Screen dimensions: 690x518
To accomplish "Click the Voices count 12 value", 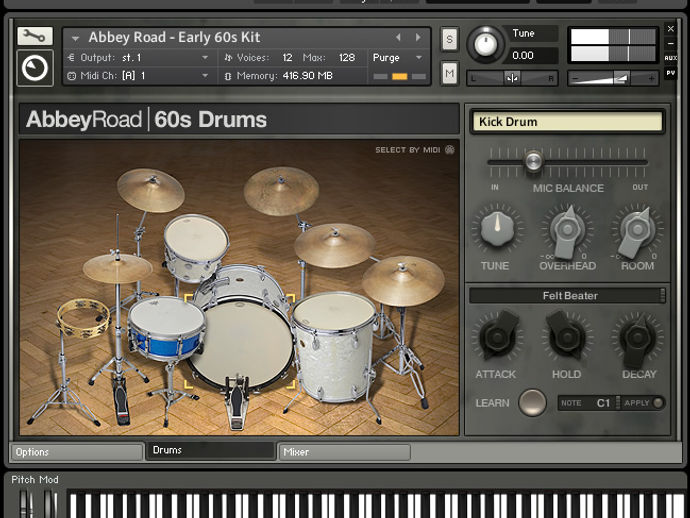I will (287, 58).
